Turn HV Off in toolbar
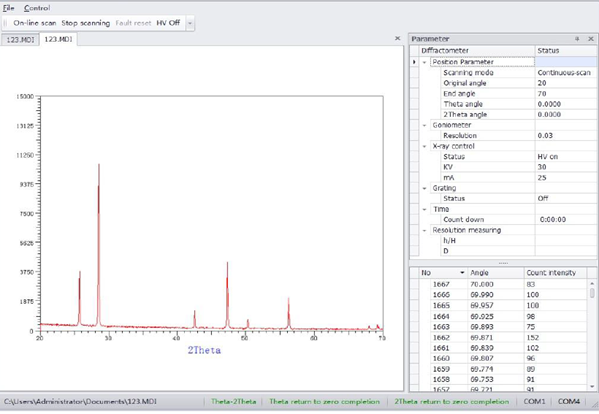Image resolution: width=599 pixels, height=414 pixels. 168,23
